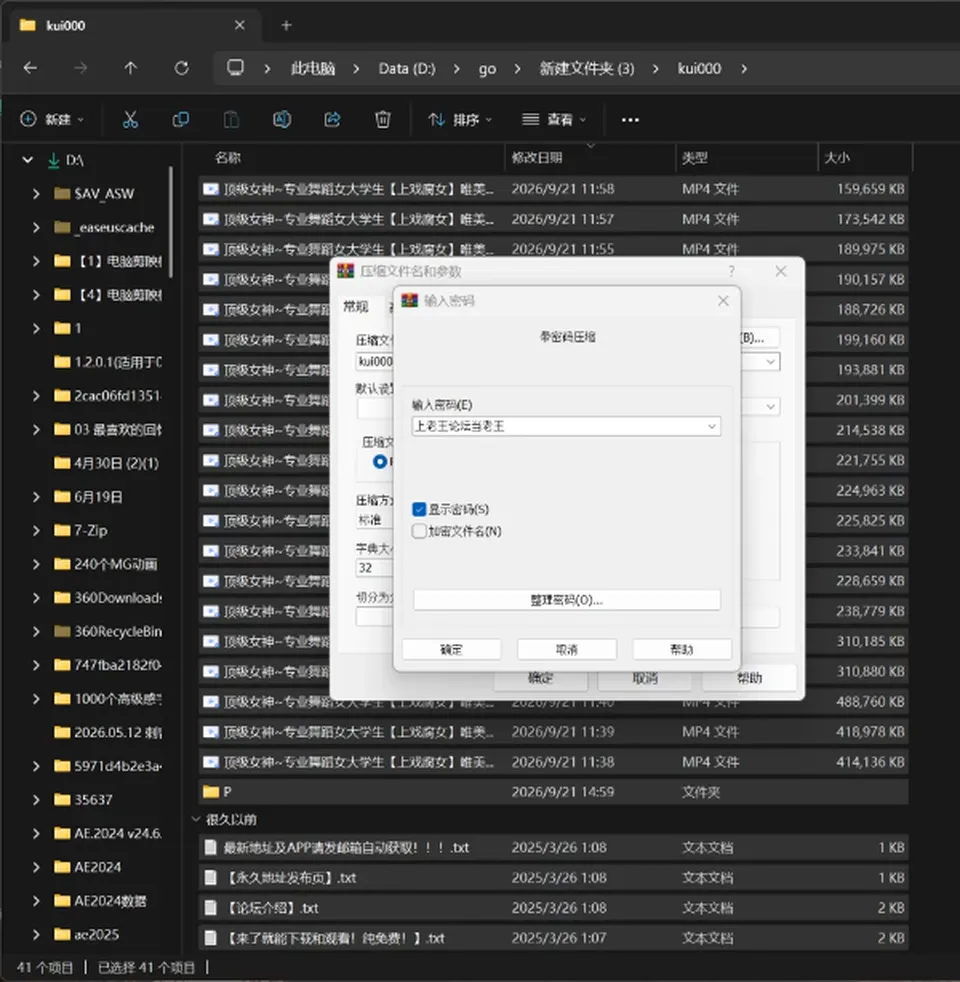Expand the SAV_ASW tree node

pos(36,194)
